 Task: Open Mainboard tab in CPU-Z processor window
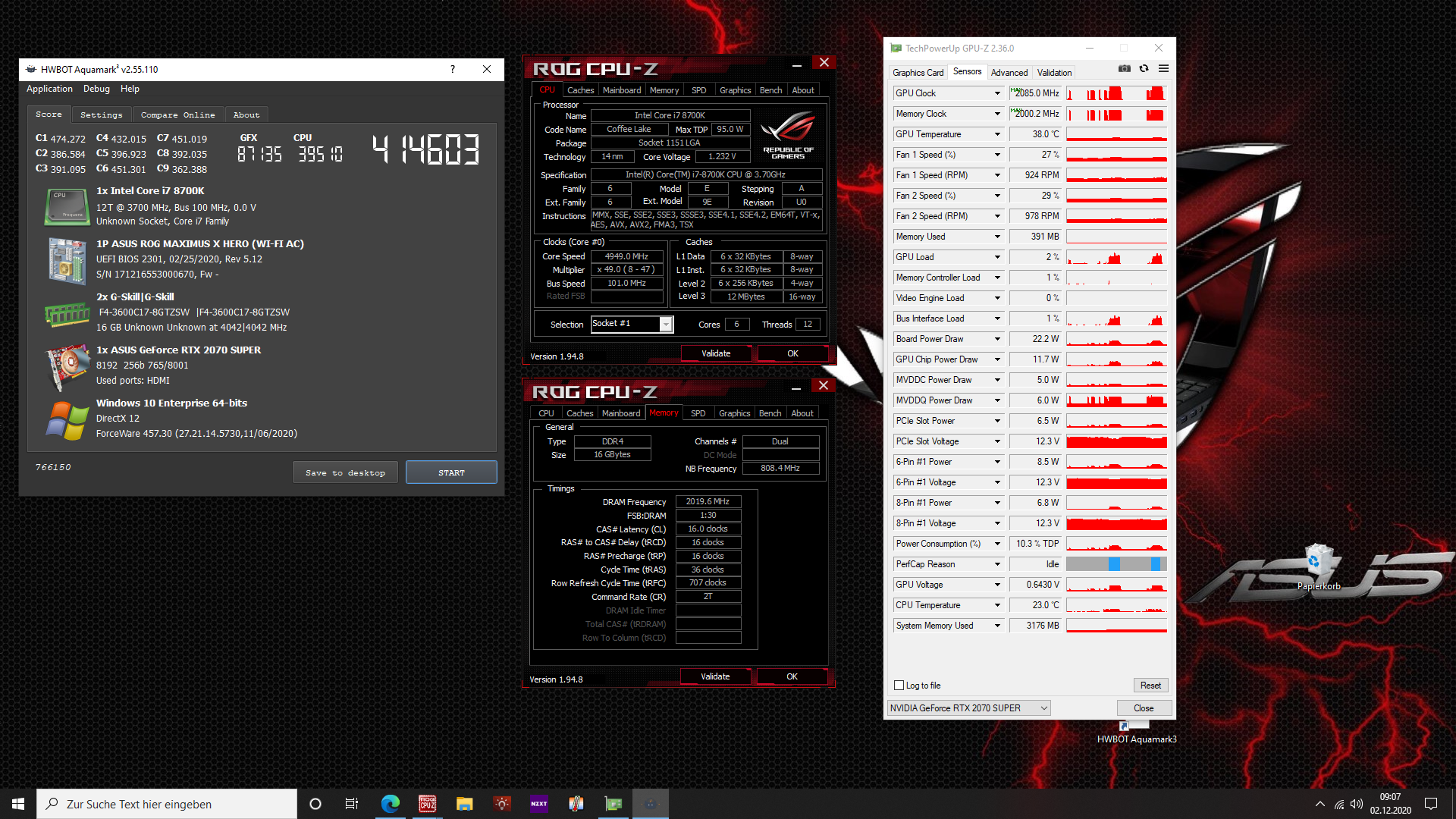pyautogui.click(x=622, y=90)
